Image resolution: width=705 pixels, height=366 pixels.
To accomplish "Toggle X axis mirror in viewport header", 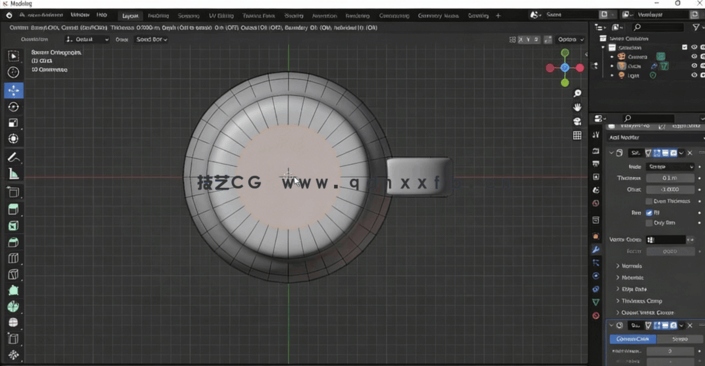I will (x=521, y=40).
